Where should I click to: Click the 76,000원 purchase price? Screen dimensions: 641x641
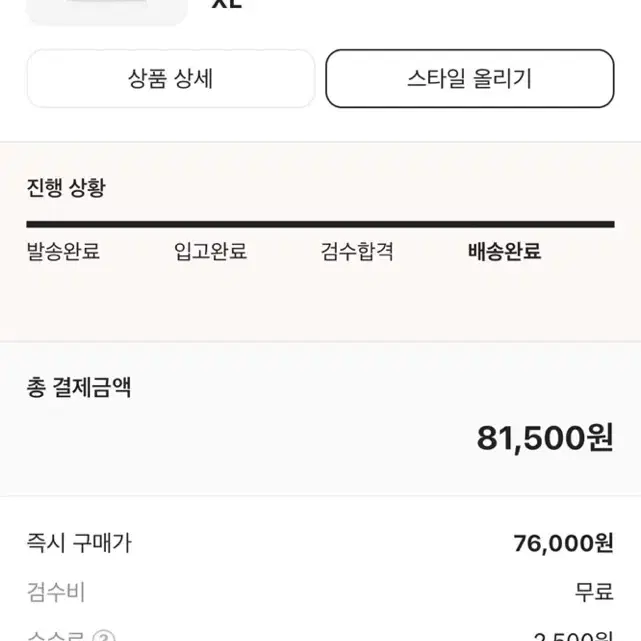563,543
